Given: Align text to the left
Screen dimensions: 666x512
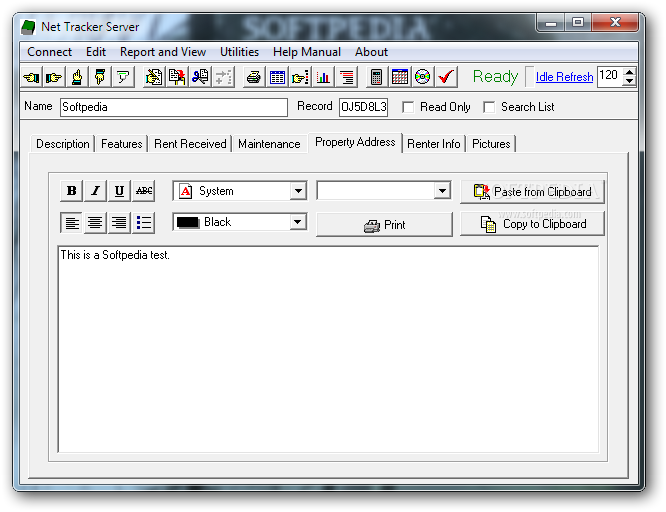Looking at the screenshot, I should pyautogui.click(x=71, y=222).
